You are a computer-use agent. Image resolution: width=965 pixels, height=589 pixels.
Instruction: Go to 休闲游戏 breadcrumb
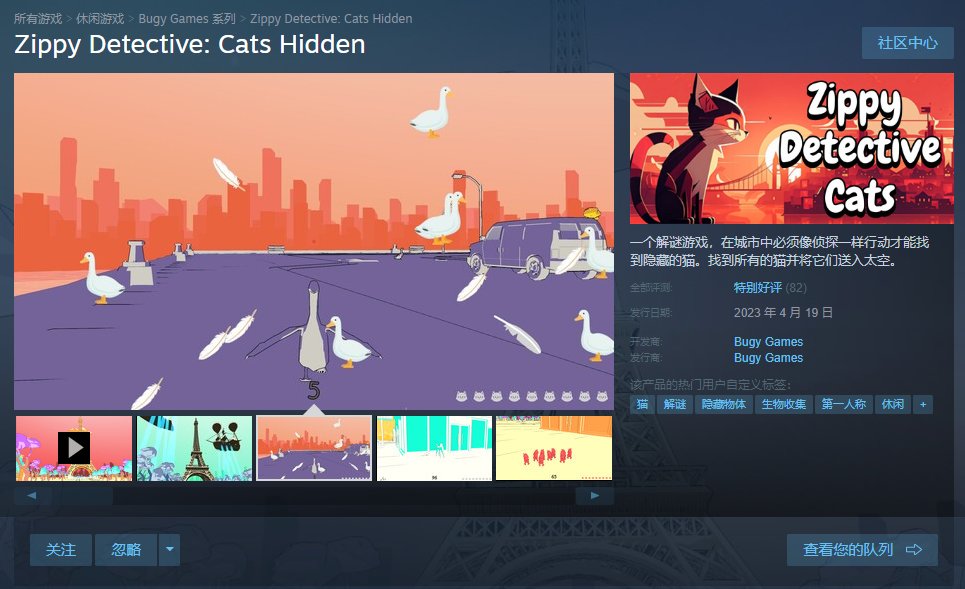(x=100, y=18)
